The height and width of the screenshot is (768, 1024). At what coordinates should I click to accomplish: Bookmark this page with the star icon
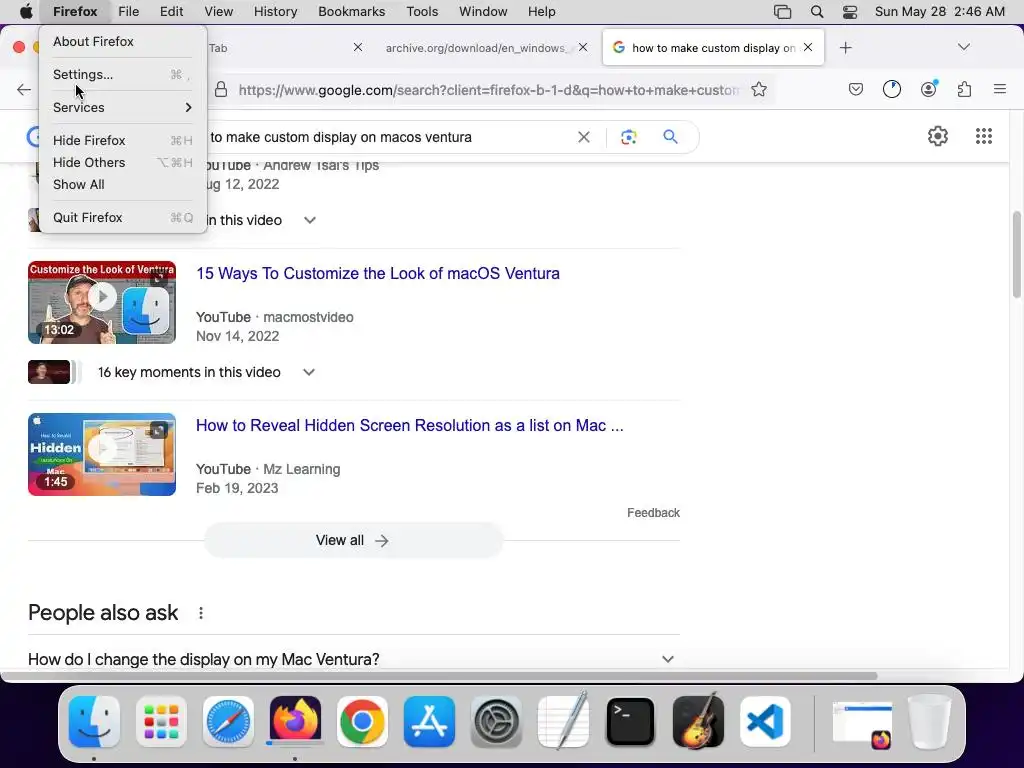click(759, 89)
